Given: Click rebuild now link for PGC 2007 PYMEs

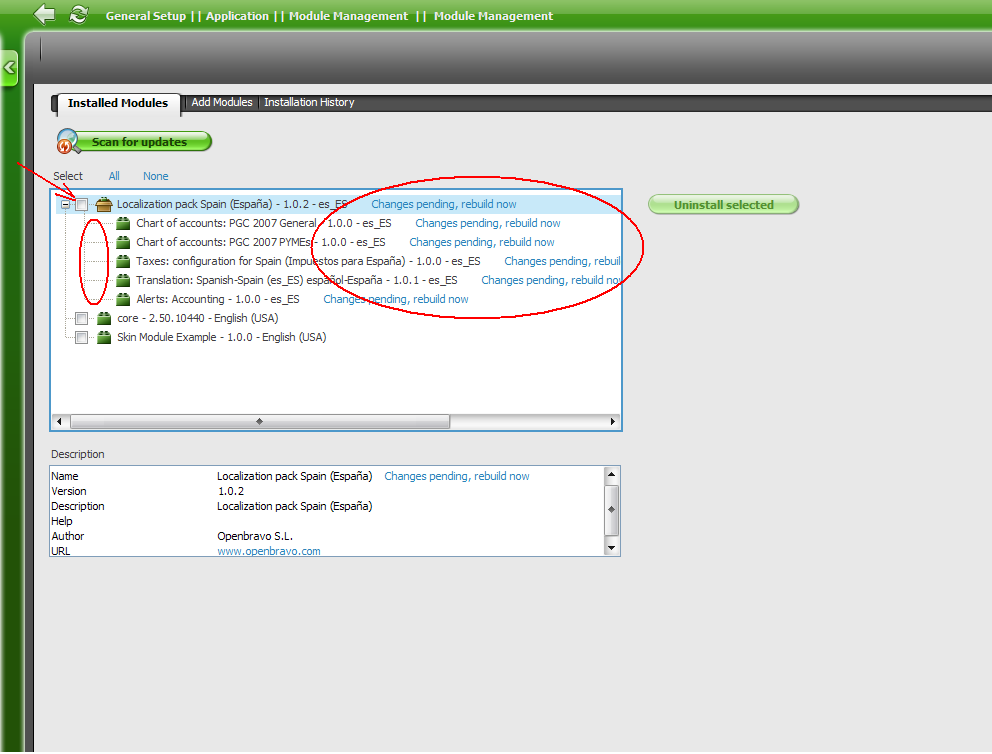Looking at the screenshot, I should 481,242.
